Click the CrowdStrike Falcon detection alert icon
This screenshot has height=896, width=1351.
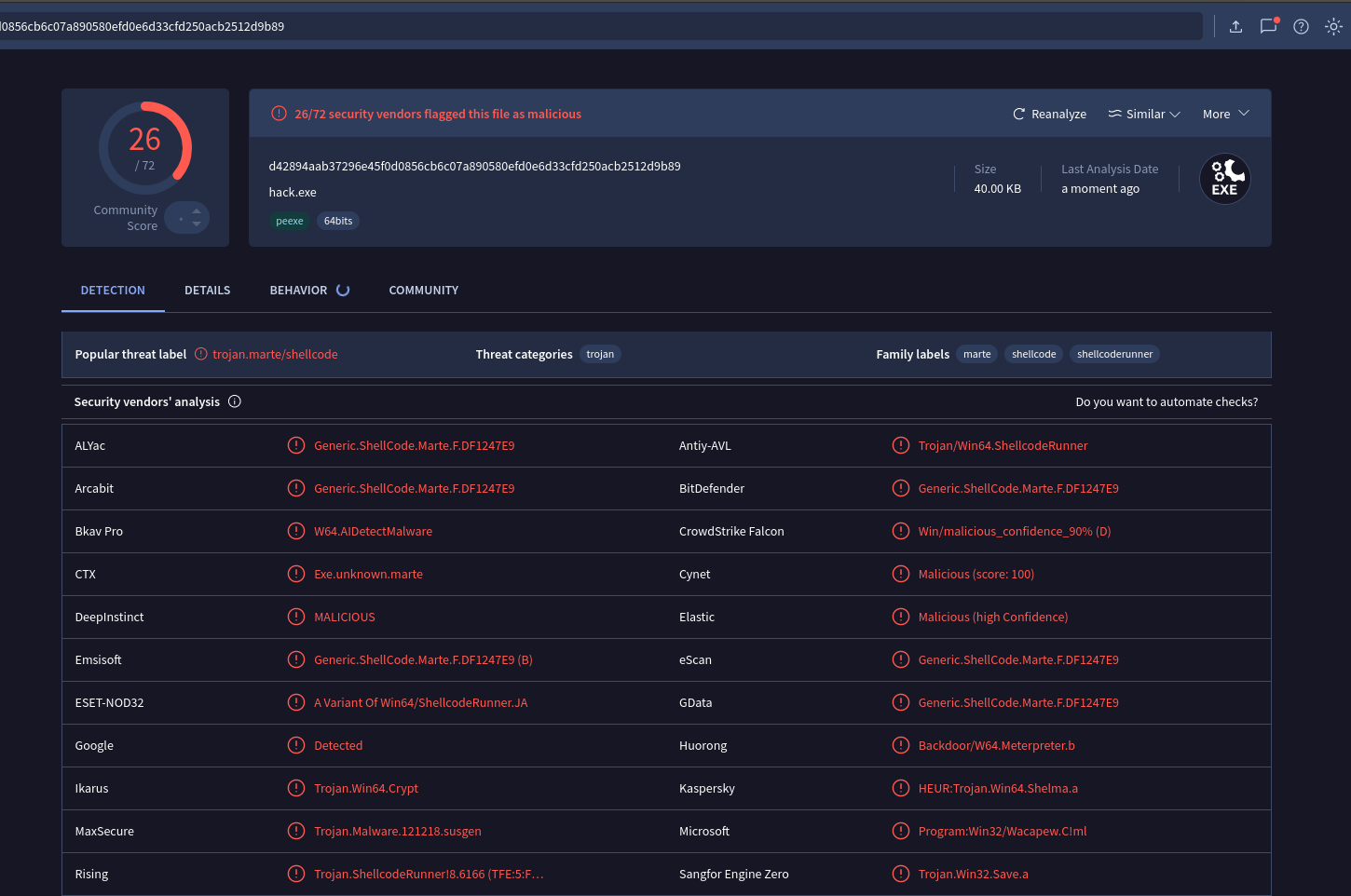click(901, 531)
